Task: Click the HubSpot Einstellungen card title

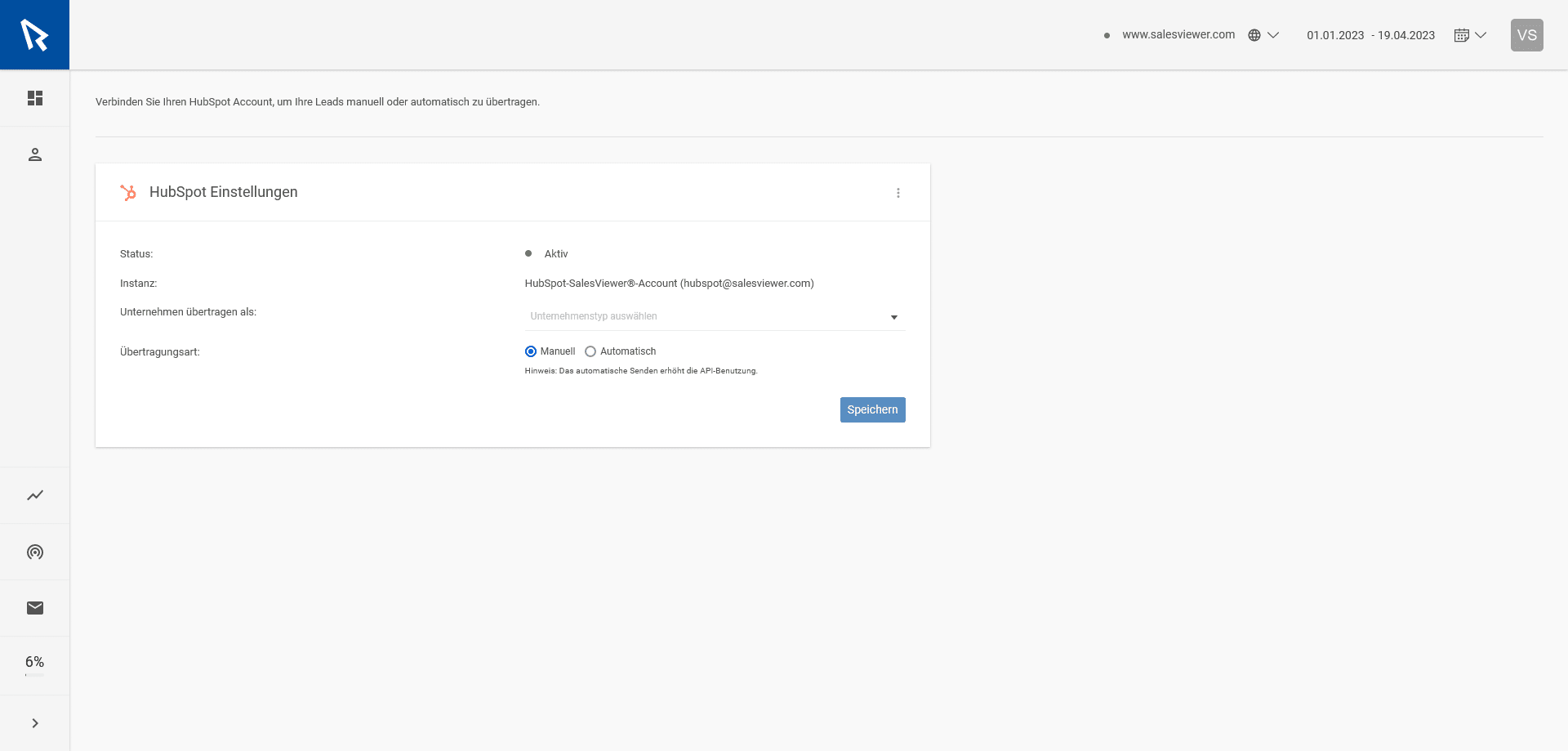Action: (x=223, y=192)
